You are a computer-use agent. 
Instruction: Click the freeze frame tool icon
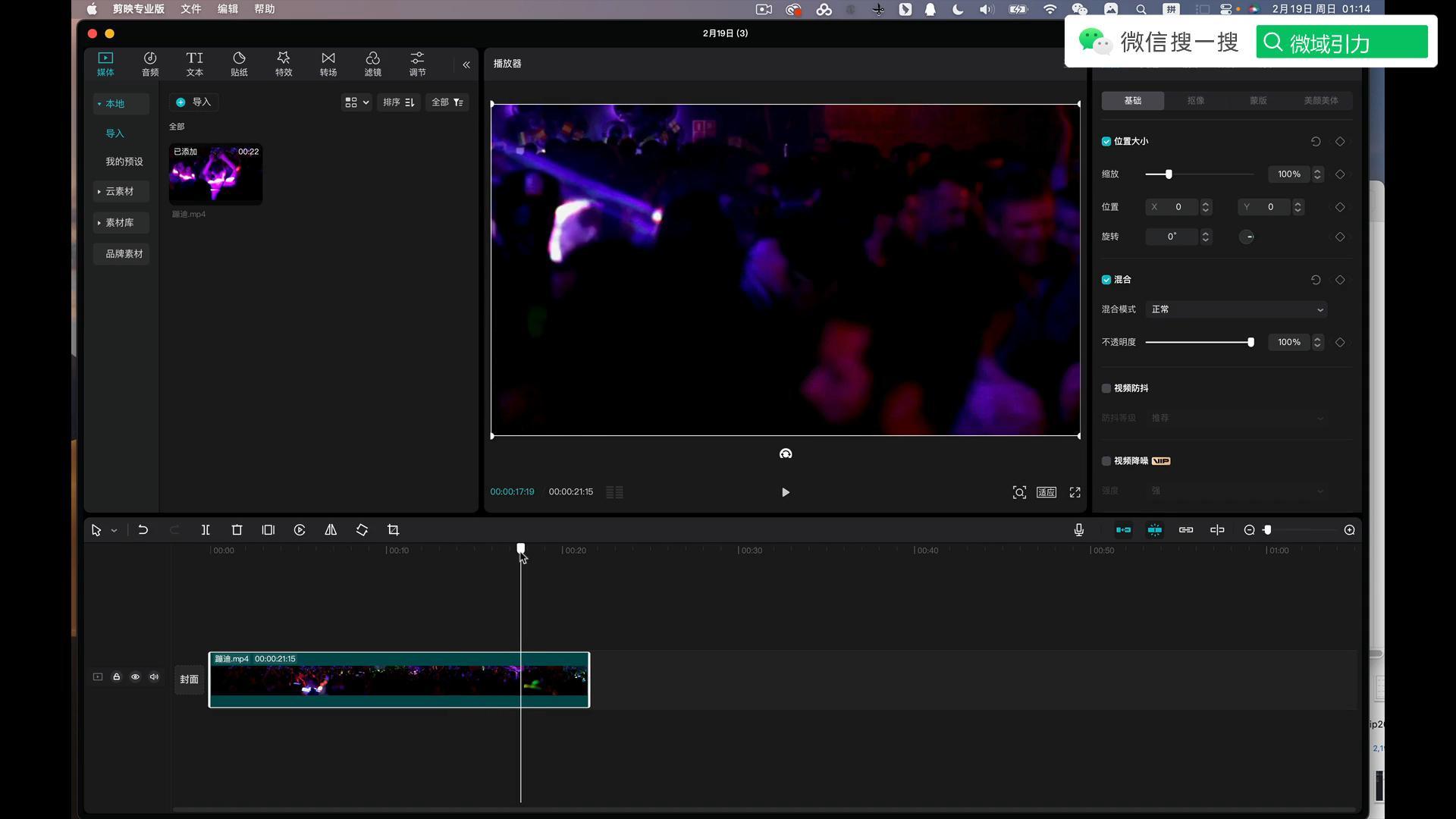click(268, 530)
